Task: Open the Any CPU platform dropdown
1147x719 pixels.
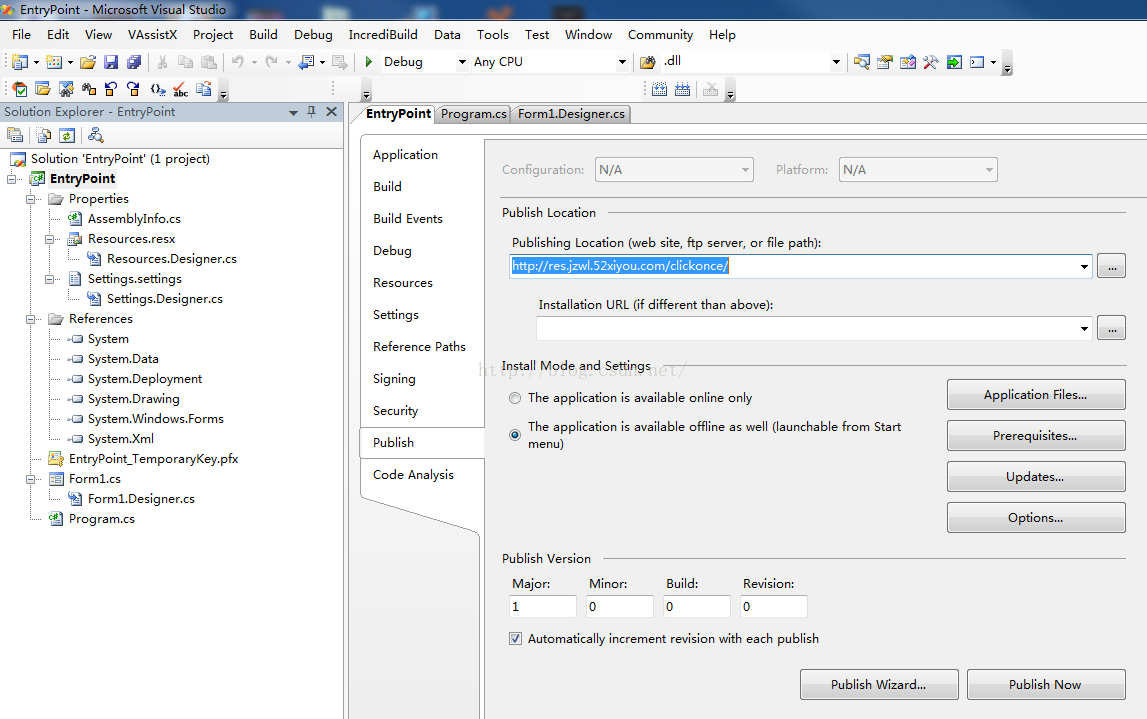Action: (x=623, y=62)
